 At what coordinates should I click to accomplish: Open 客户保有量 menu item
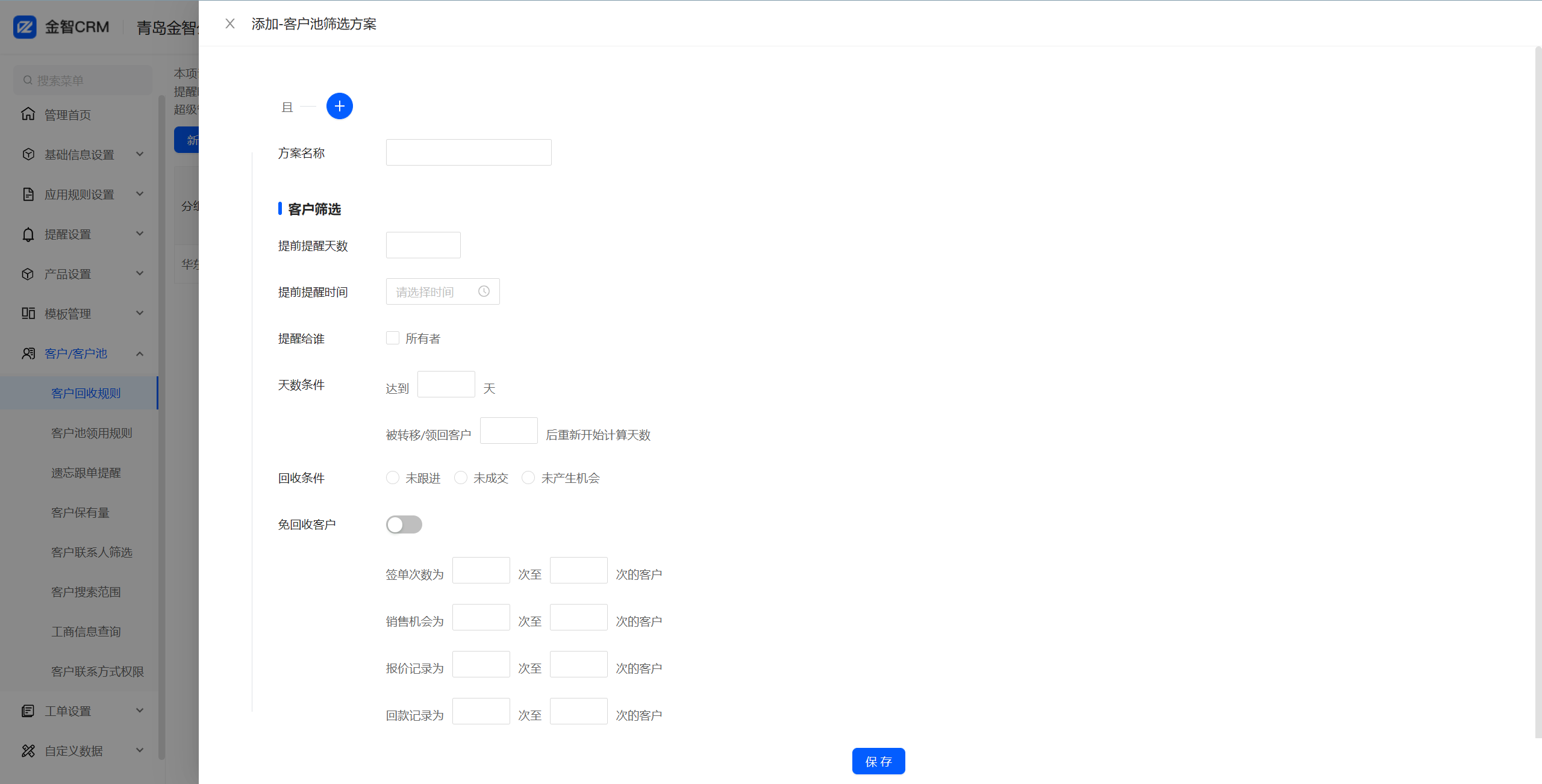(x=79, y=512)
